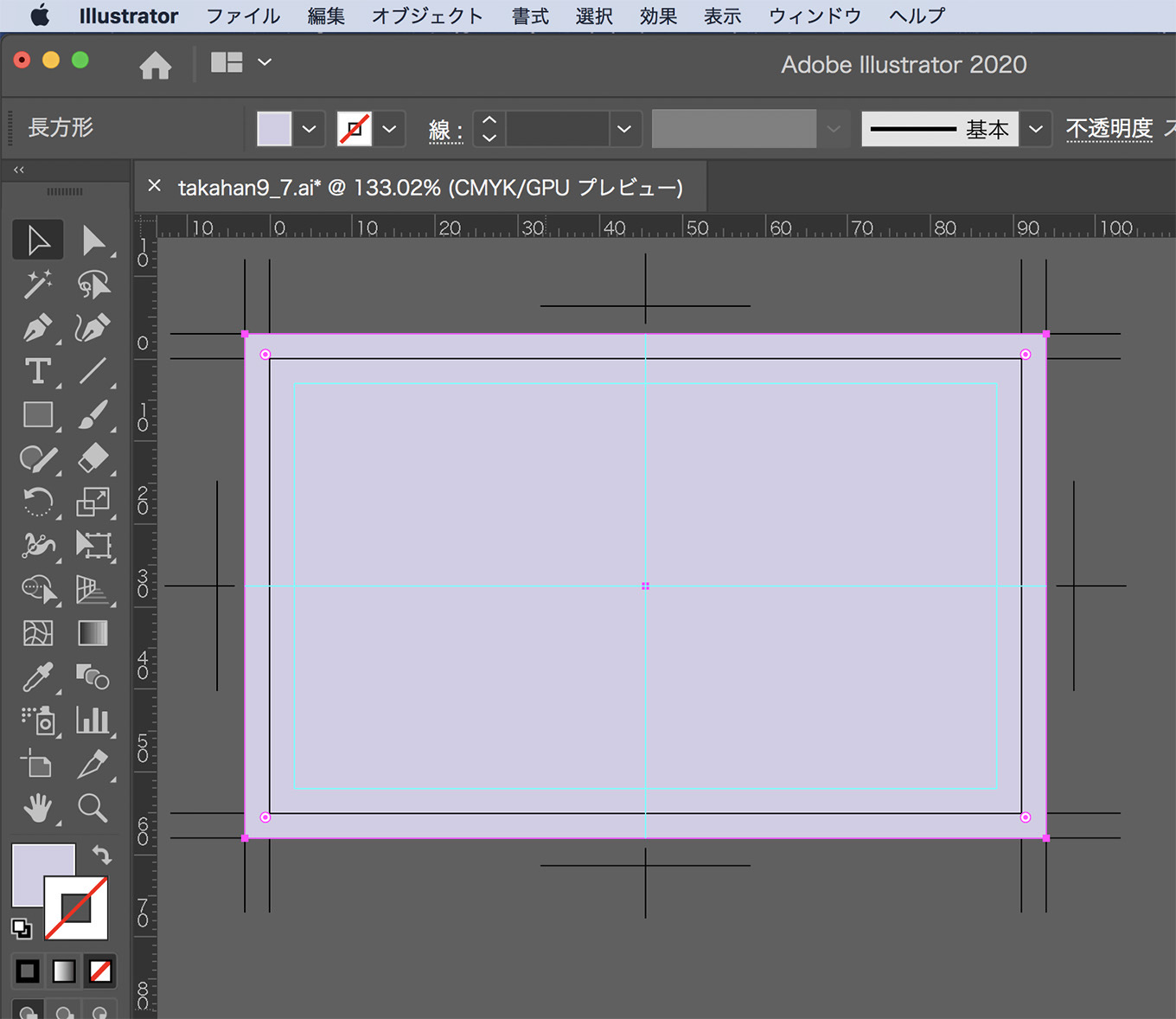Select the Shape Builder tool
The width and height of the screenshot is (1176, 1019).
click(38, 589)
